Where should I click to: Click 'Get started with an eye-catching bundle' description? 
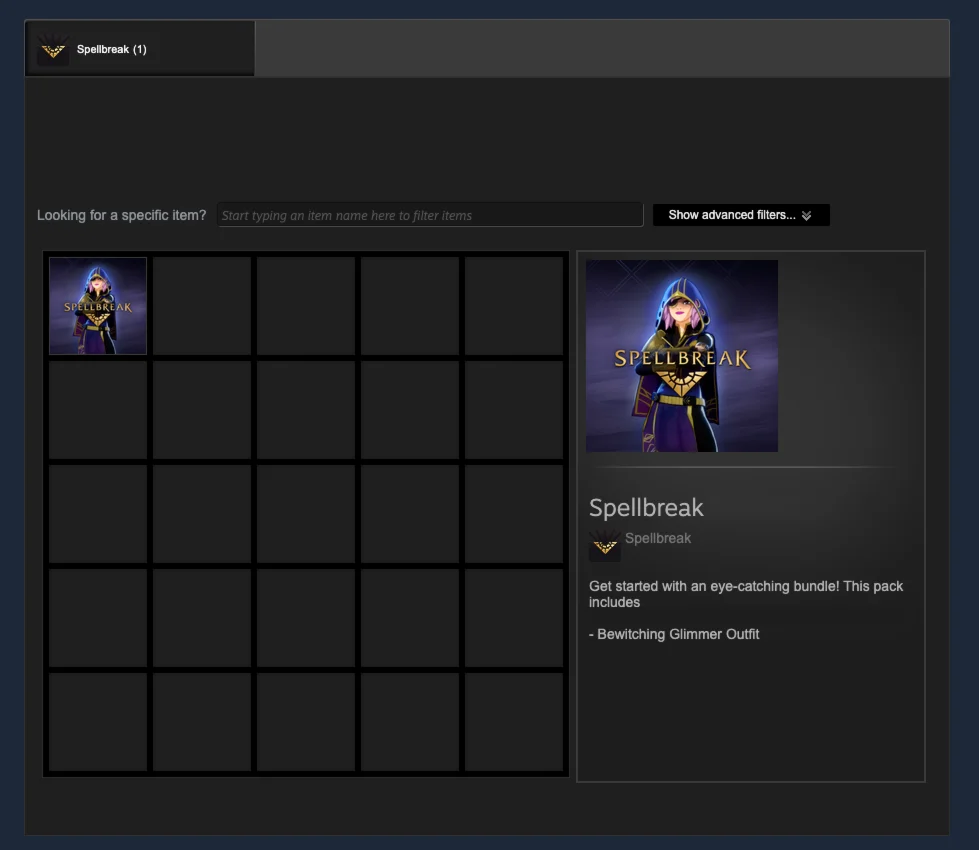[x=746, y=594]
